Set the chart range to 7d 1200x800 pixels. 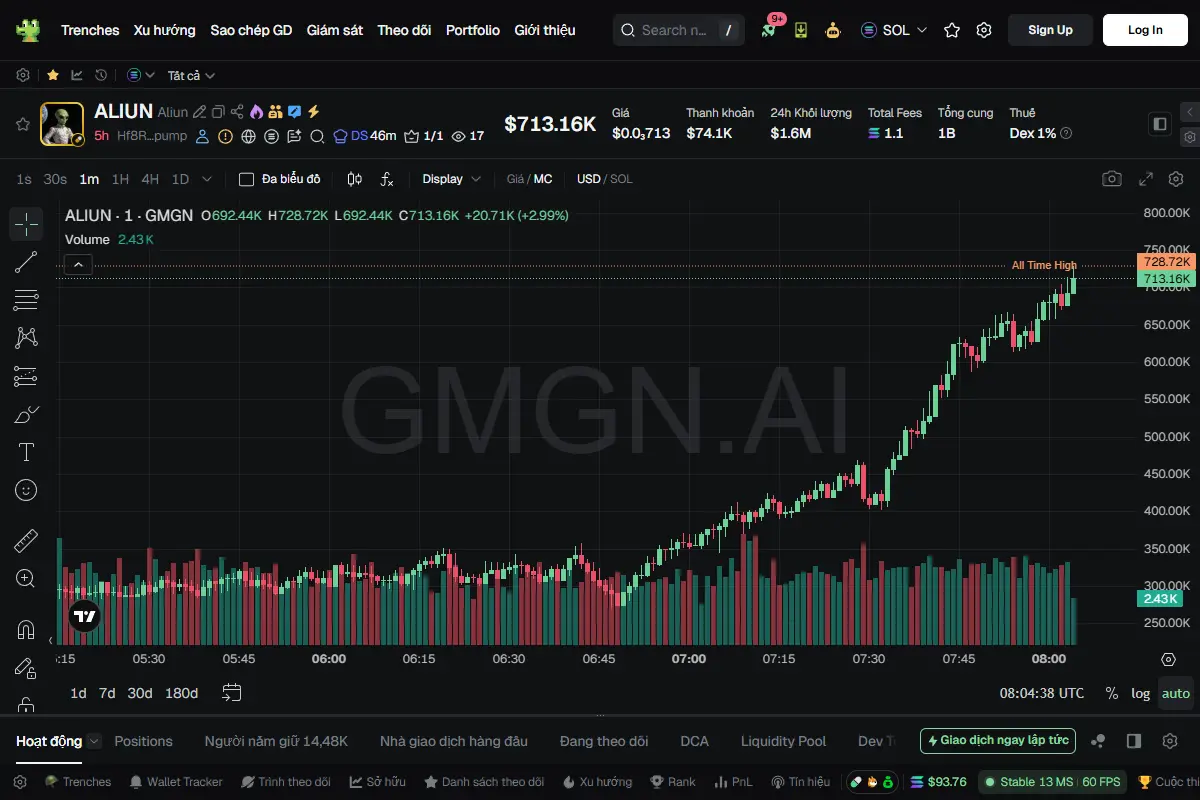(107, 693)
